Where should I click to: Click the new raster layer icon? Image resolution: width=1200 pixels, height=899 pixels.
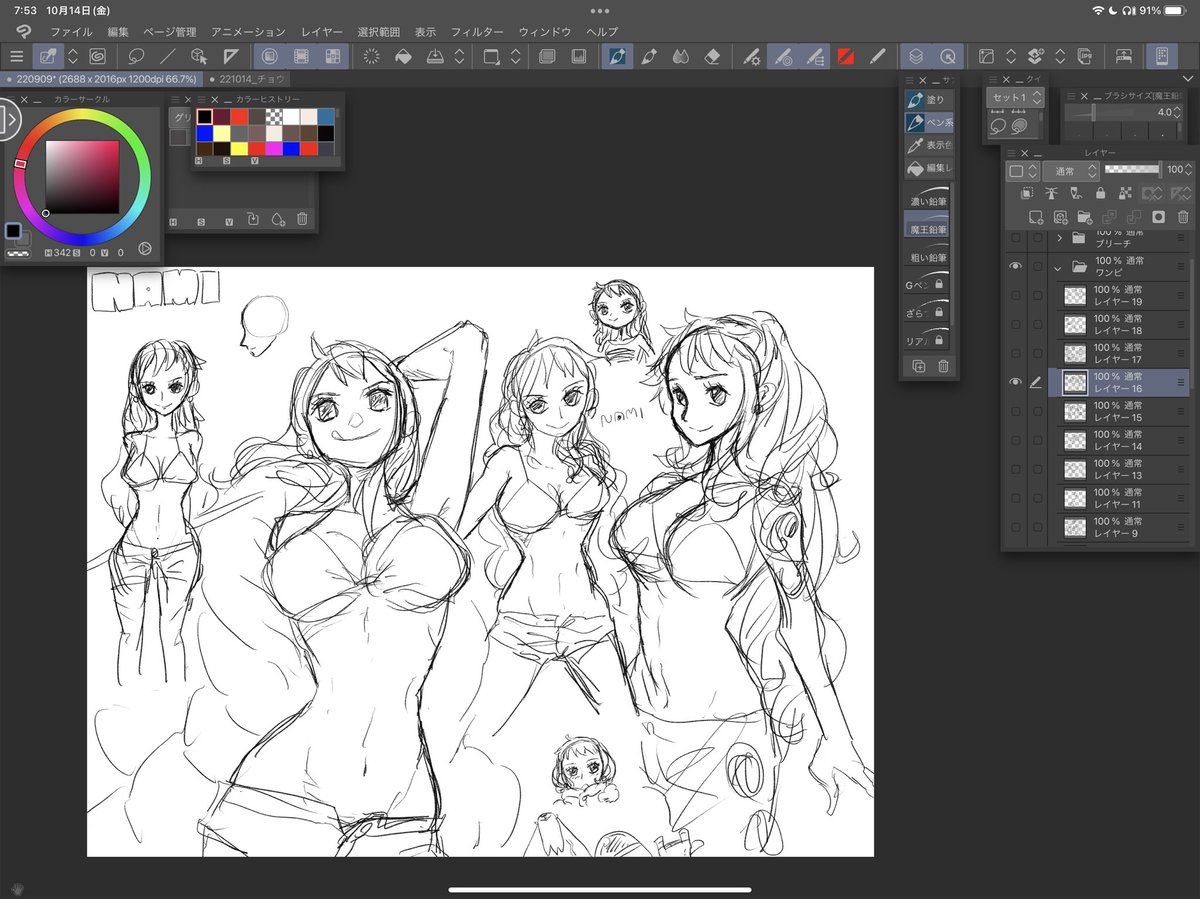click(x=1036, y=217)
